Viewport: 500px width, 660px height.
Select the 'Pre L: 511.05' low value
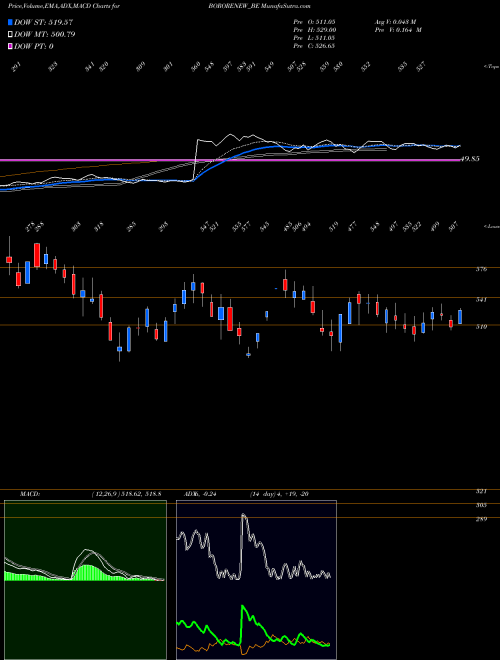point(314,38)
